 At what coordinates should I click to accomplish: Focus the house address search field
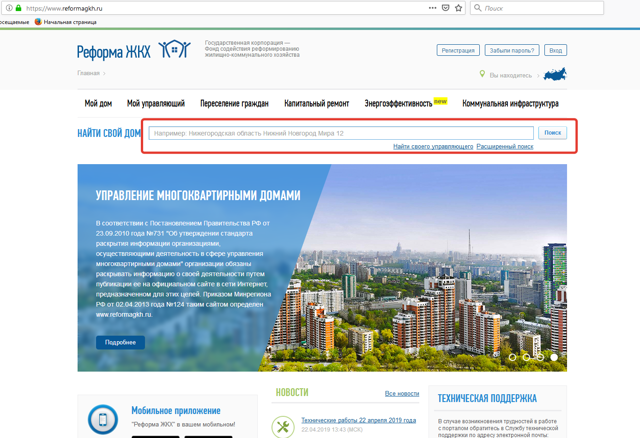tap(341, 133)
